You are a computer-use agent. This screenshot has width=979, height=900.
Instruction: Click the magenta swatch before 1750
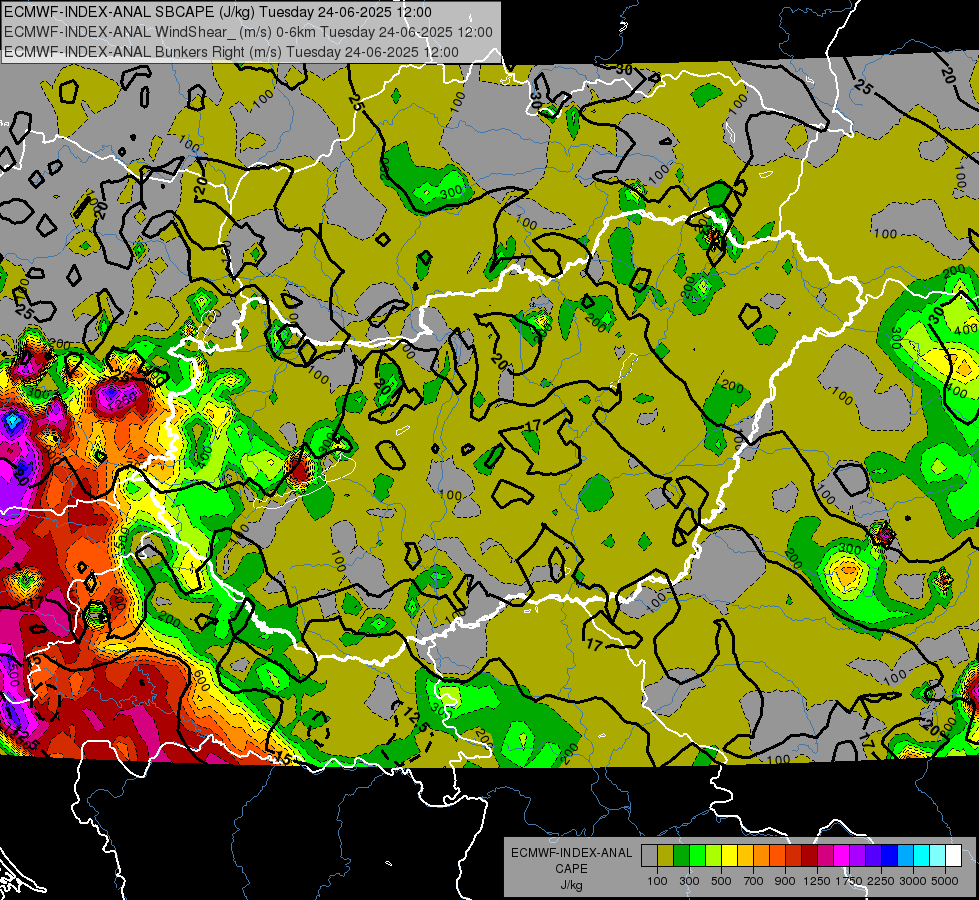[x=842, y=855]
